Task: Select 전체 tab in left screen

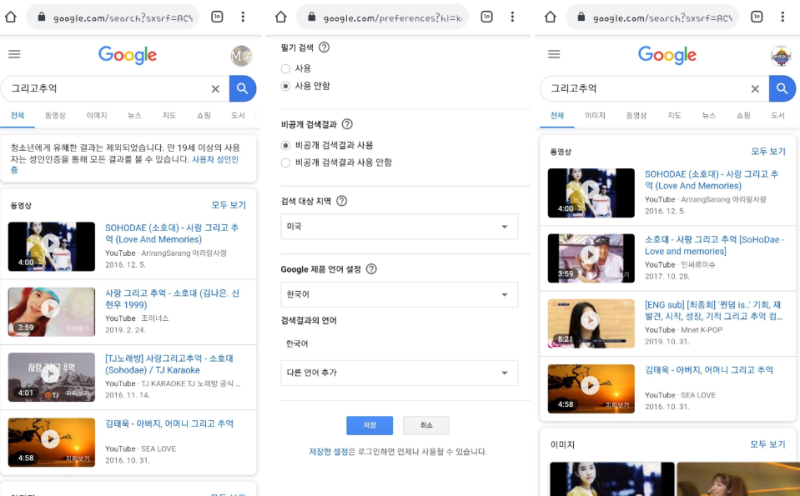Action: [17, 116]
